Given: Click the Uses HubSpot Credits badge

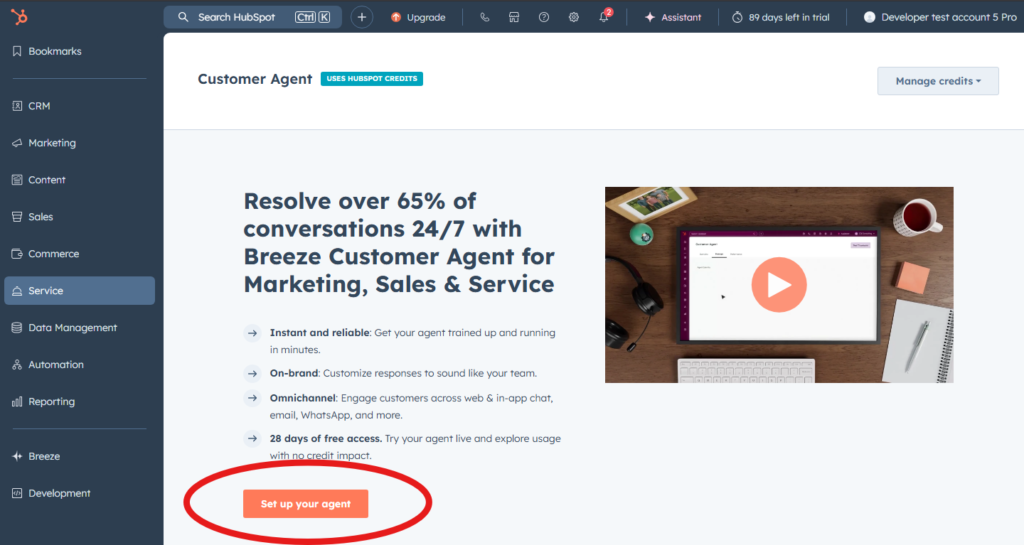Looking at the screenshot, I should [372, 78].
